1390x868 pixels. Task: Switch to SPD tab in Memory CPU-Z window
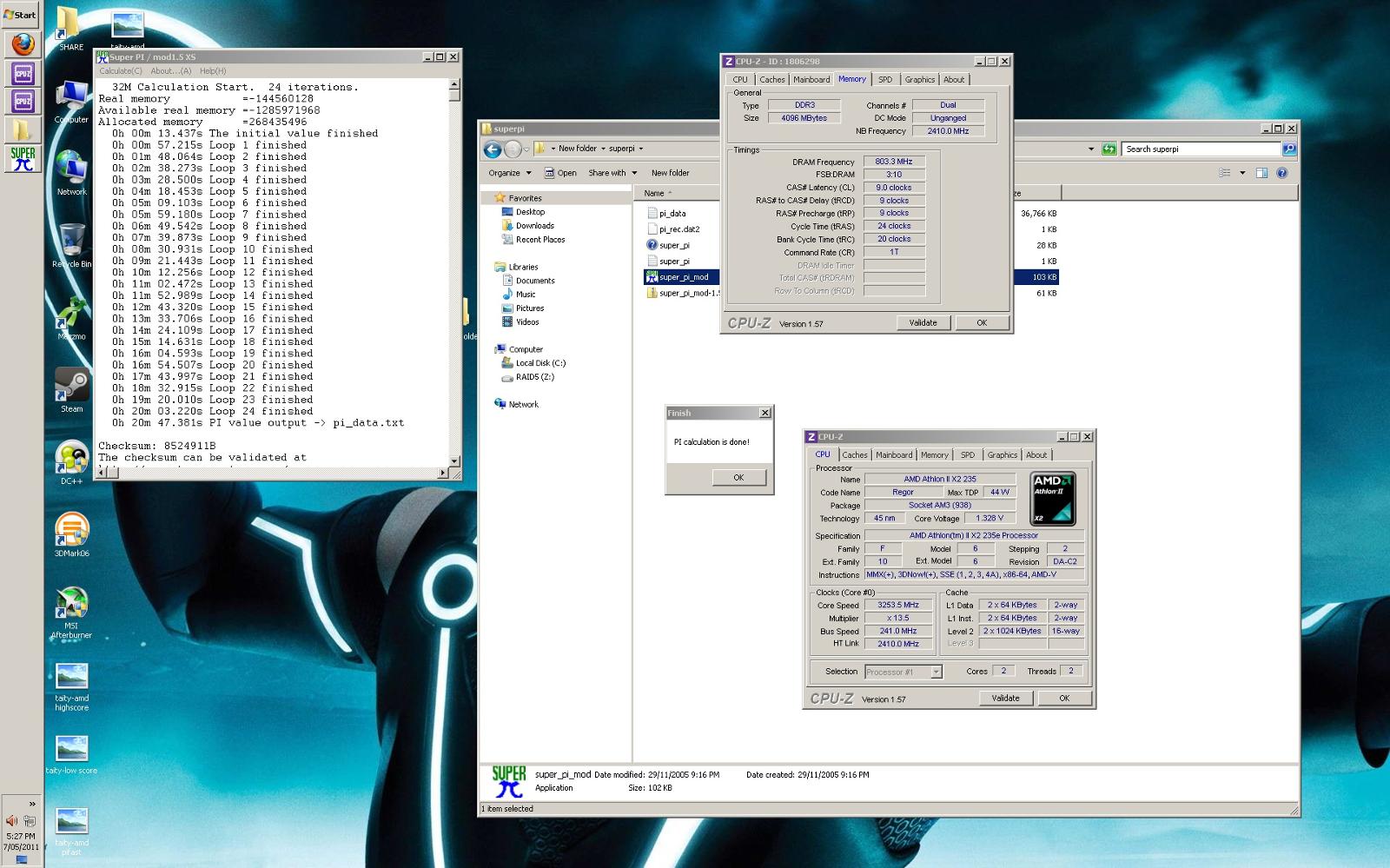(884, 79)
